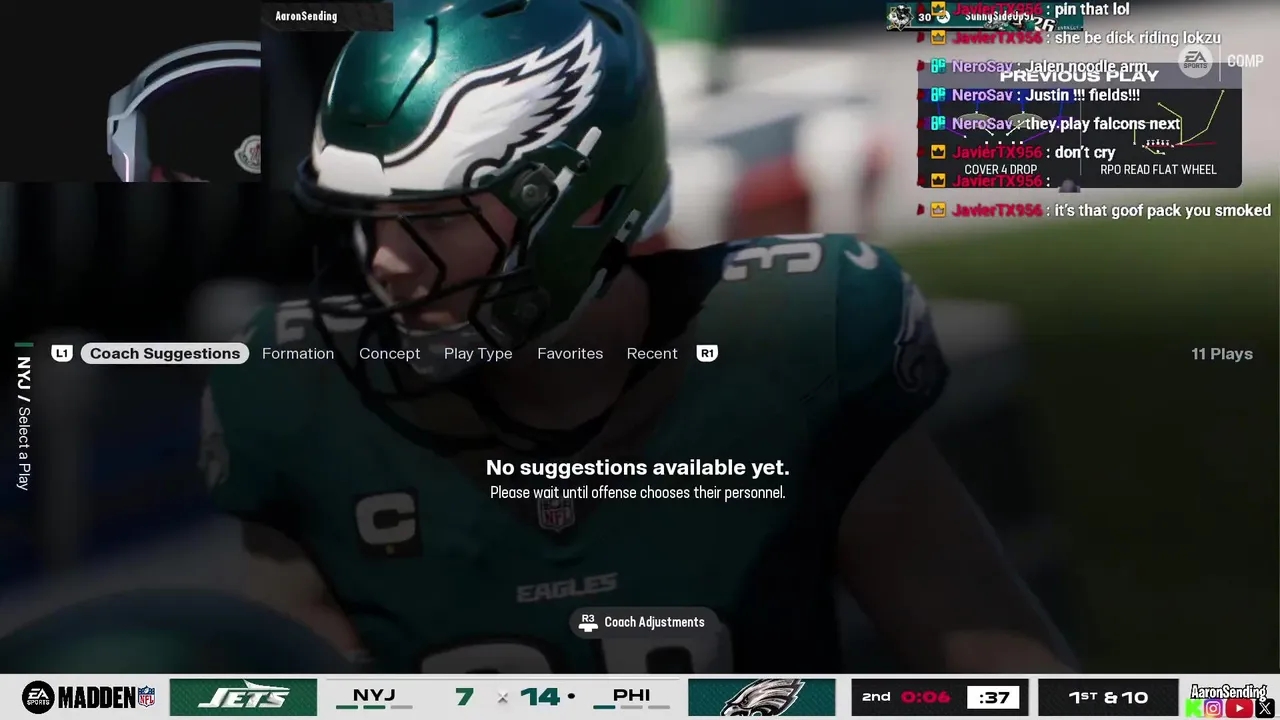Switch to the Formation tab
Viewport: 1280px width, 720px height.
click(298, 353)
